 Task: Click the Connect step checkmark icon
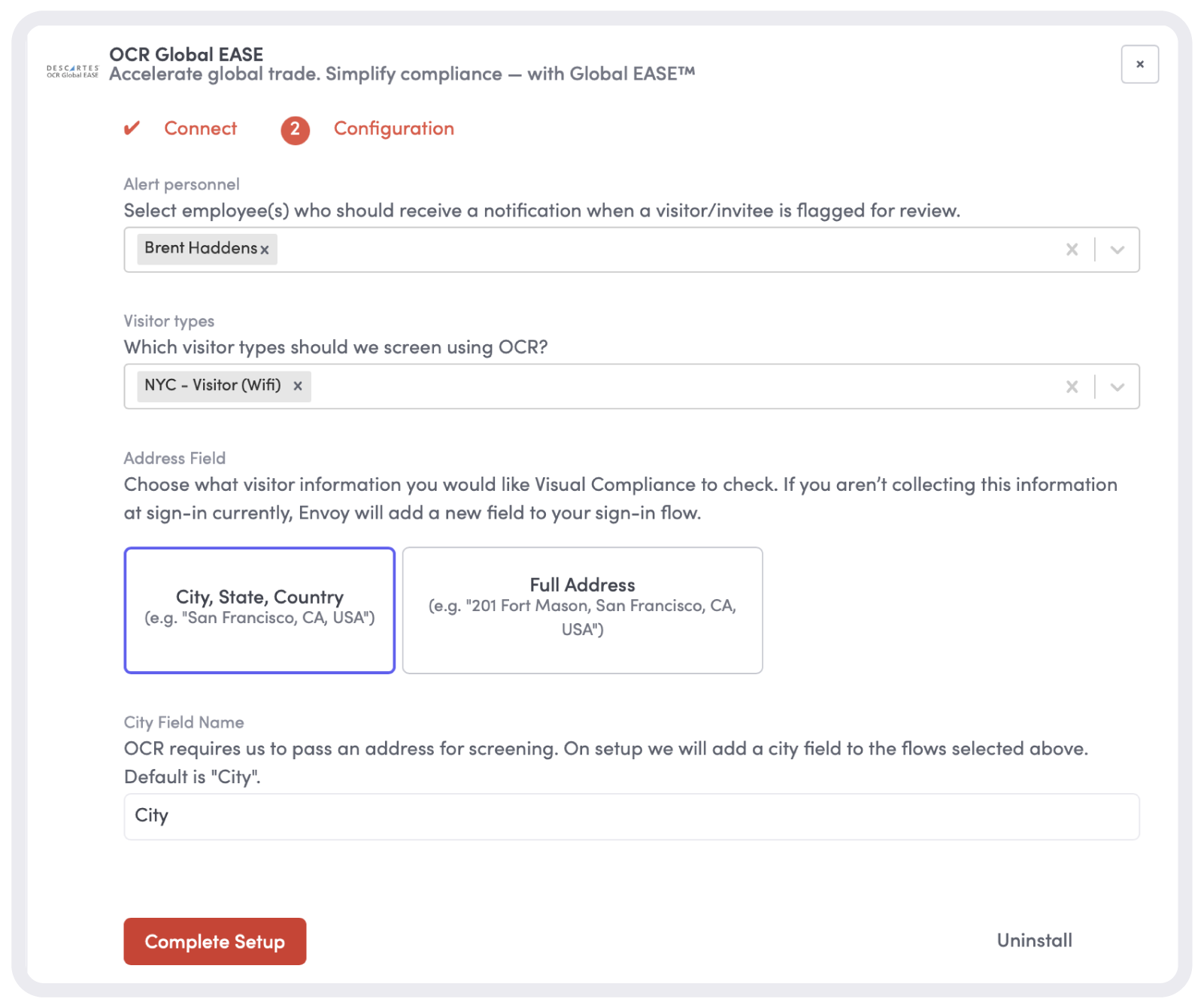[x=132, y=129]
